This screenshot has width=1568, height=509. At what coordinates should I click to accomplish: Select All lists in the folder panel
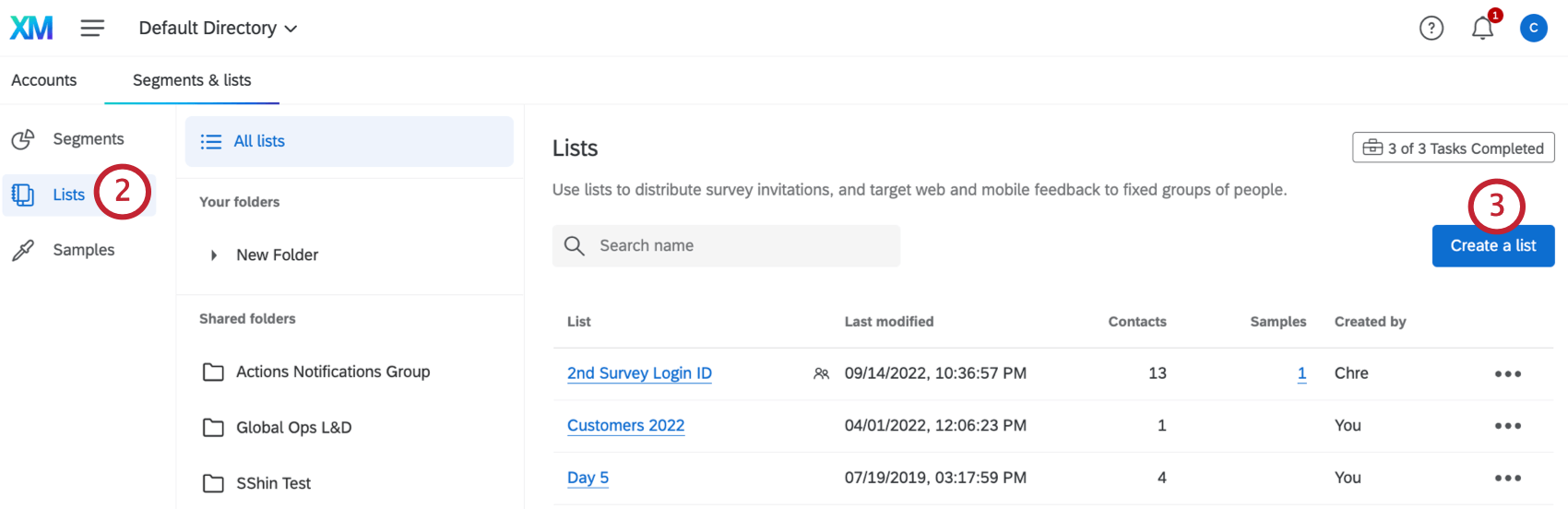349,141
